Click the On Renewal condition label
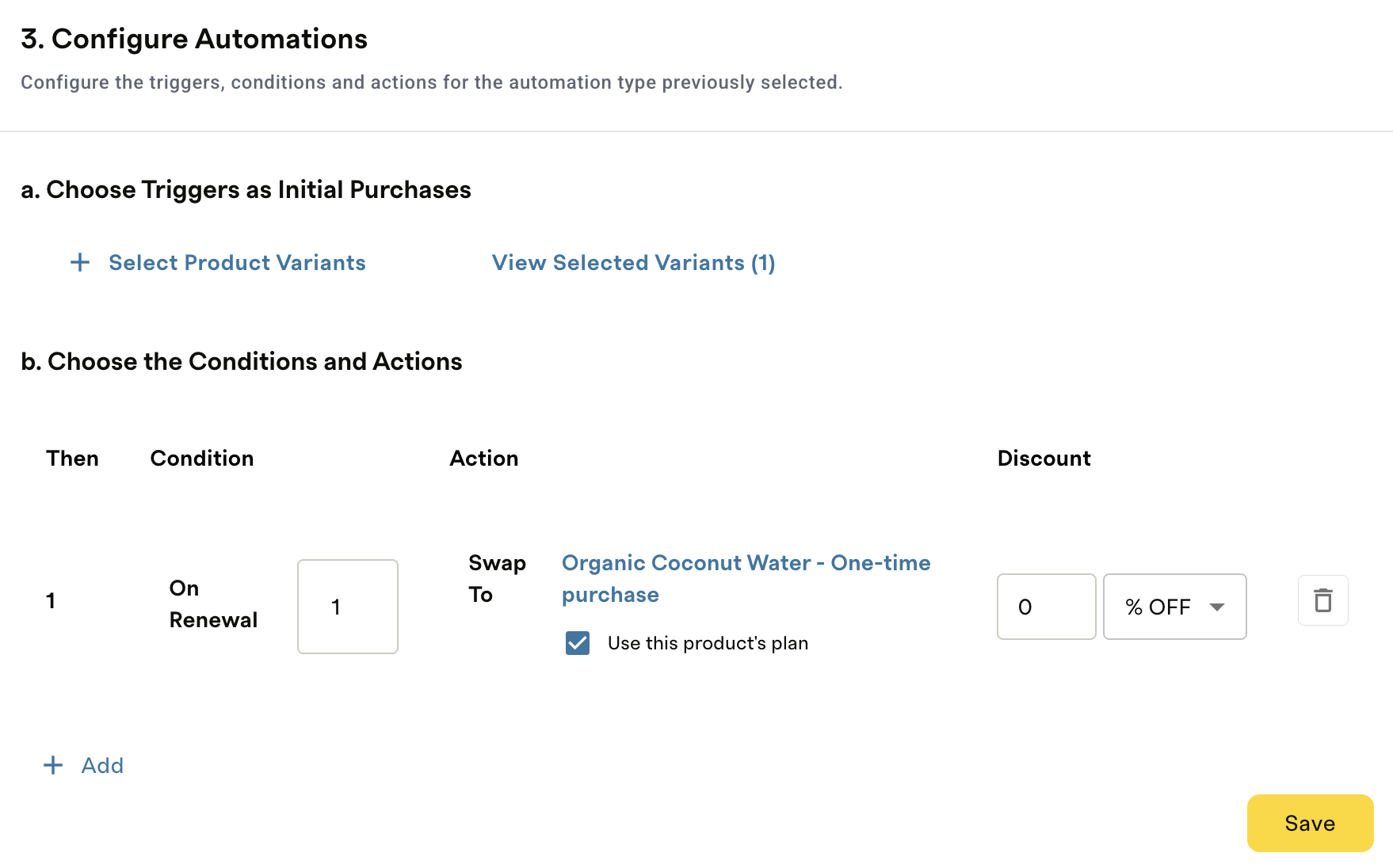Viewport: 1393px width, 868px height. (x=213, y=604)
